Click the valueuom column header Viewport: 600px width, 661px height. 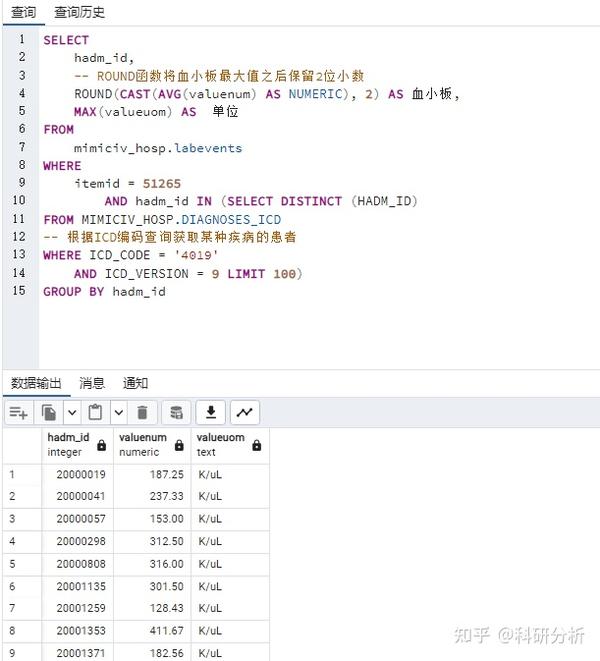(230, 446)
